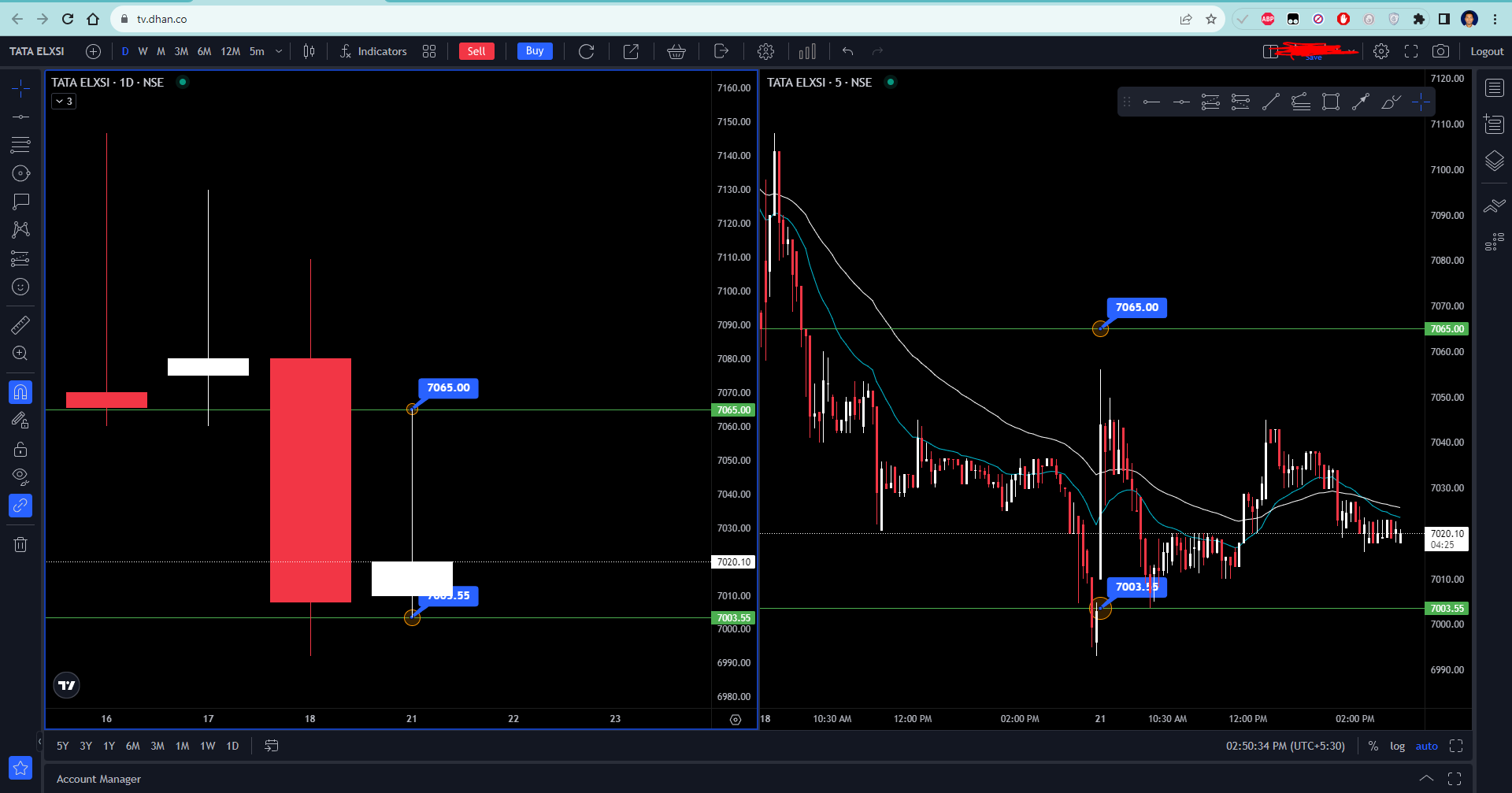Toggle stay in drawing mode pencil-lock
Image resolution: width=1512 pixels, height=793 pixels.
21,421
